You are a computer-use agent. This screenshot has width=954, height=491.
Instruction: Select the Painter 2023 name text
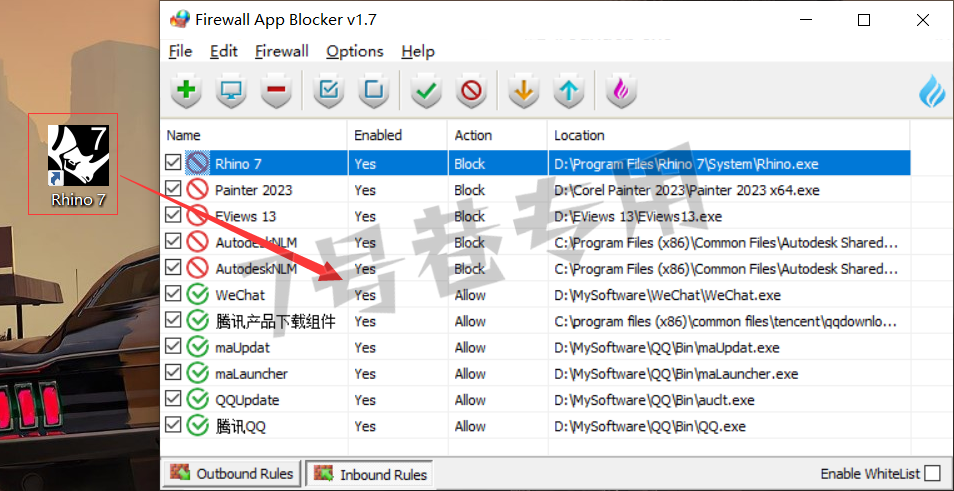(x=254, y=190)
